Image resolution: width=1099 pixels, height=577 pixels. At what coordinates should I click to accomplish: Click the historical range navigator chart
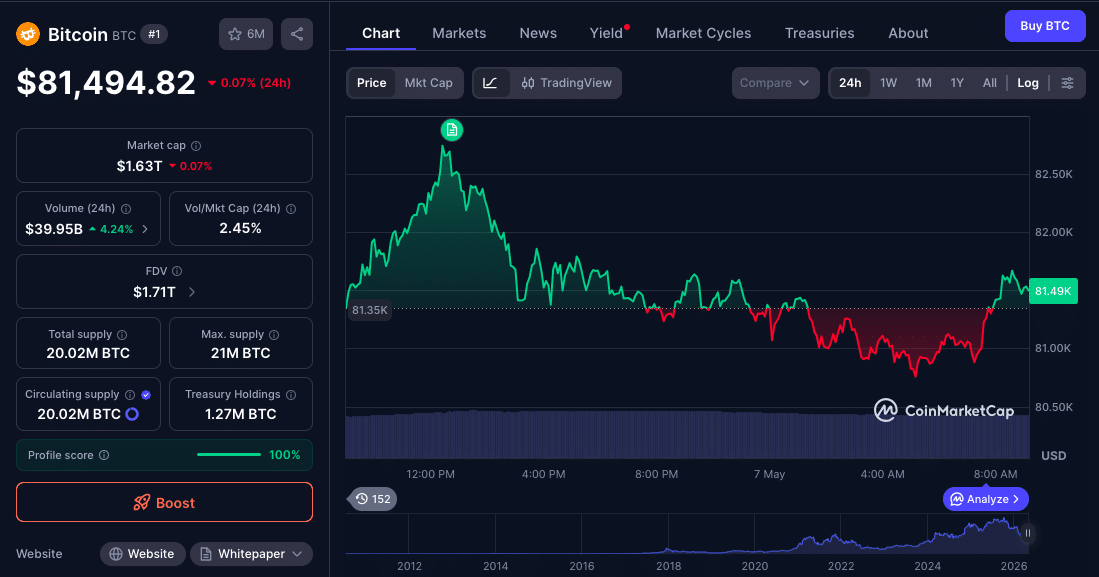[687, 534]
